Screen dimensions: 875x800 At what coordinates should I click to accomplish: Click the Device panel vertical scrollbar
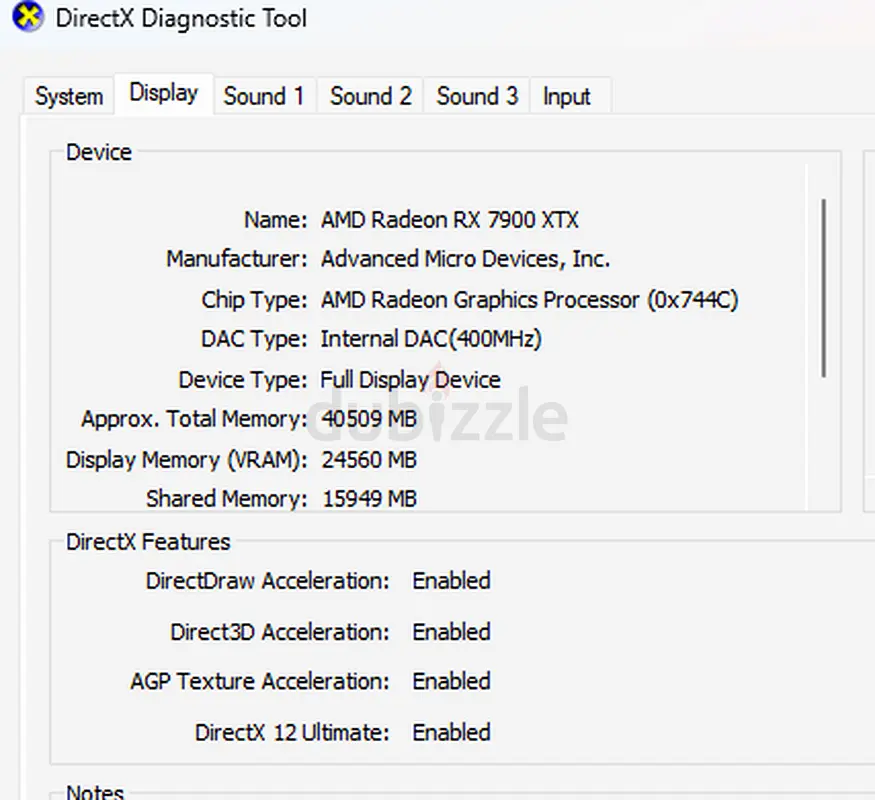pos(824,288)
